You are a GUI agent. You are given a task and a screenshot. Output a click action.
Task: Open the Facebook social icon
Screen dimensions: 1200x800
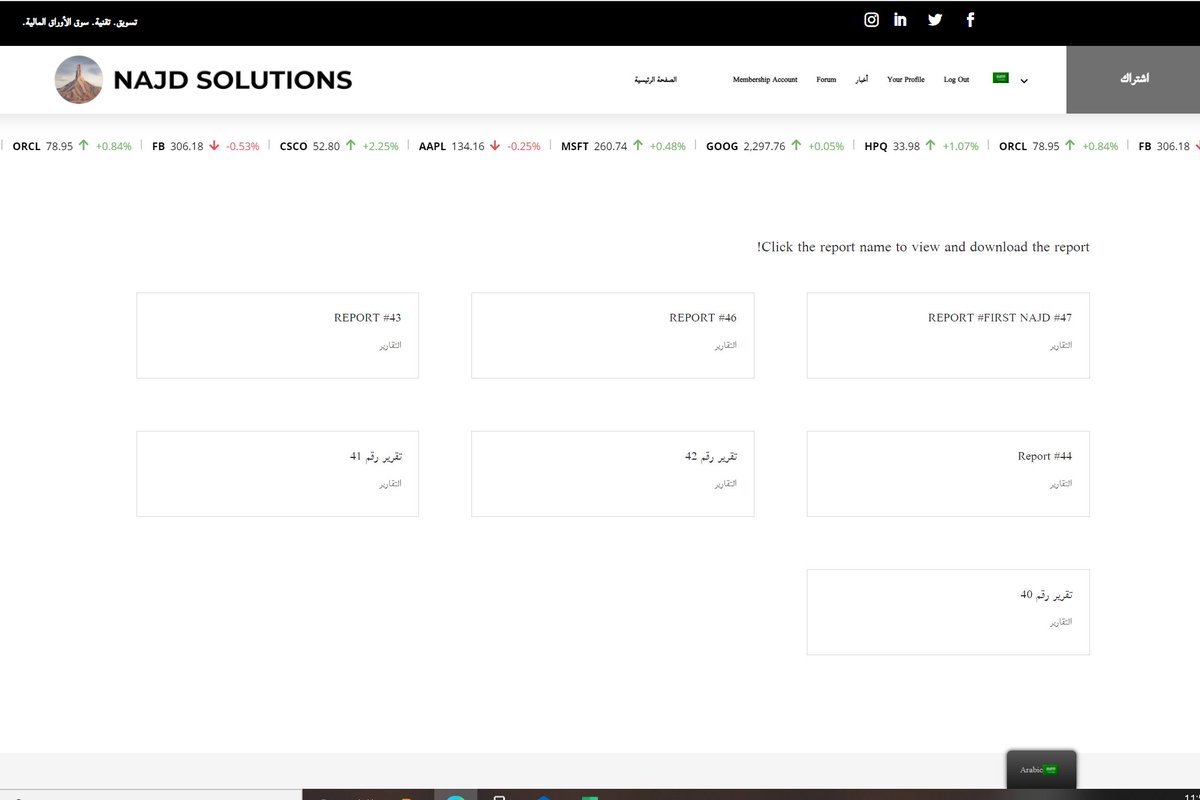coord(970,20)
